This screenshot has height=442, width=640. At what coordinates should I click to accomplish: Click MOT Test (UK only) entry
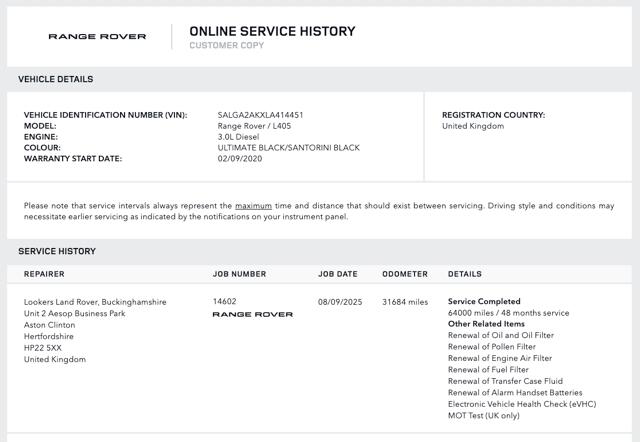pos(484,415)
